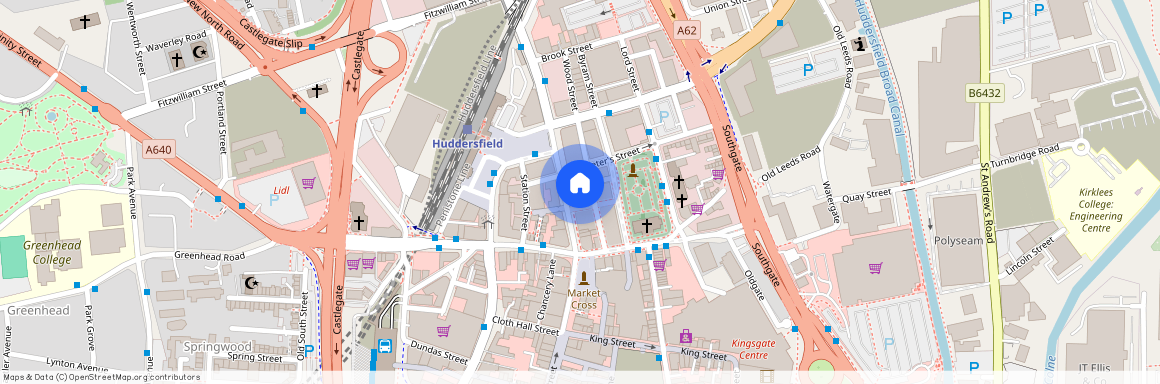
Task: Click the Dundas Street label
Action: (439, 351)
